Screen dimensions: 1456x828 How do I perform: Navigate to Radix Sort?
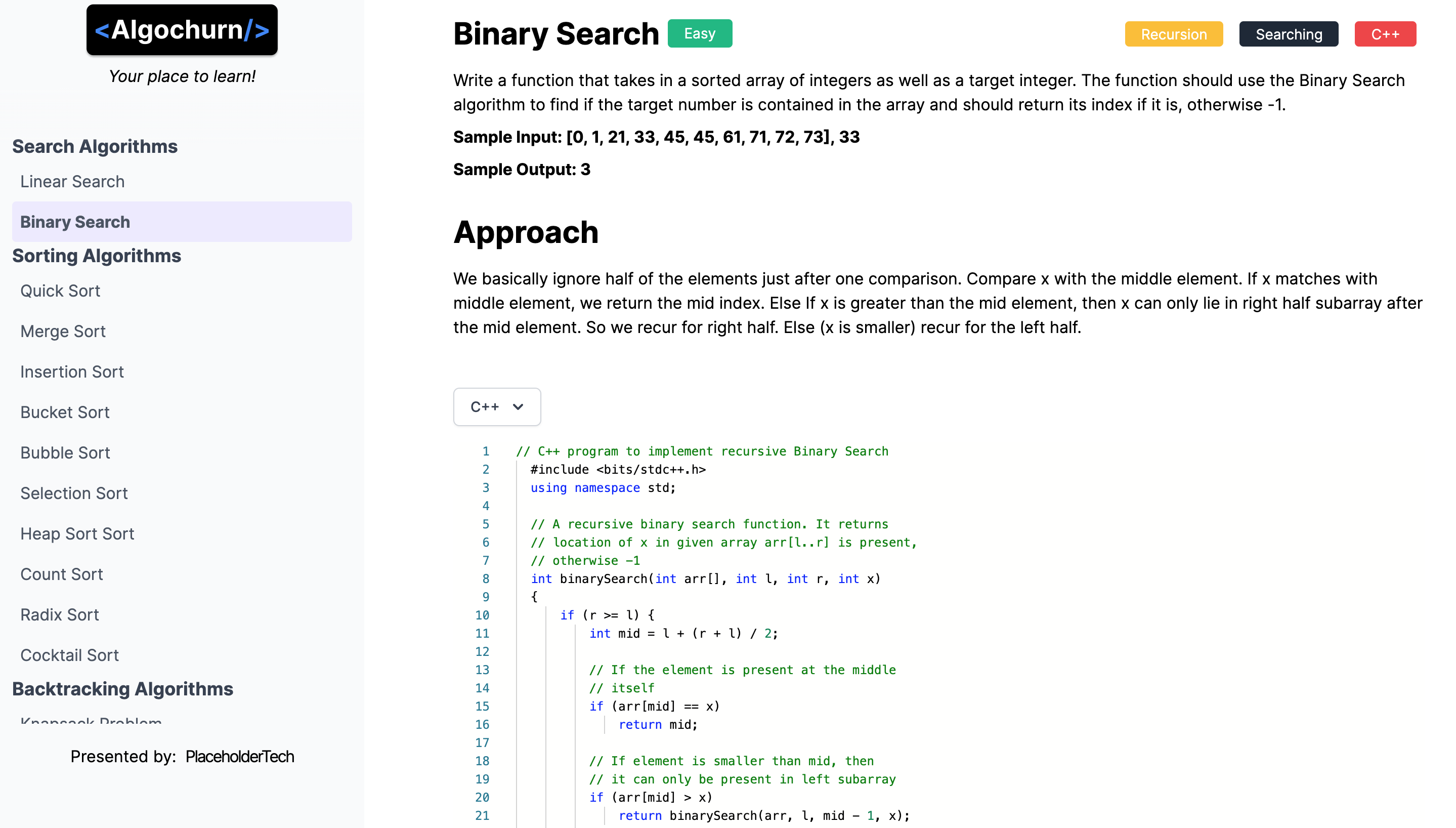60,614
